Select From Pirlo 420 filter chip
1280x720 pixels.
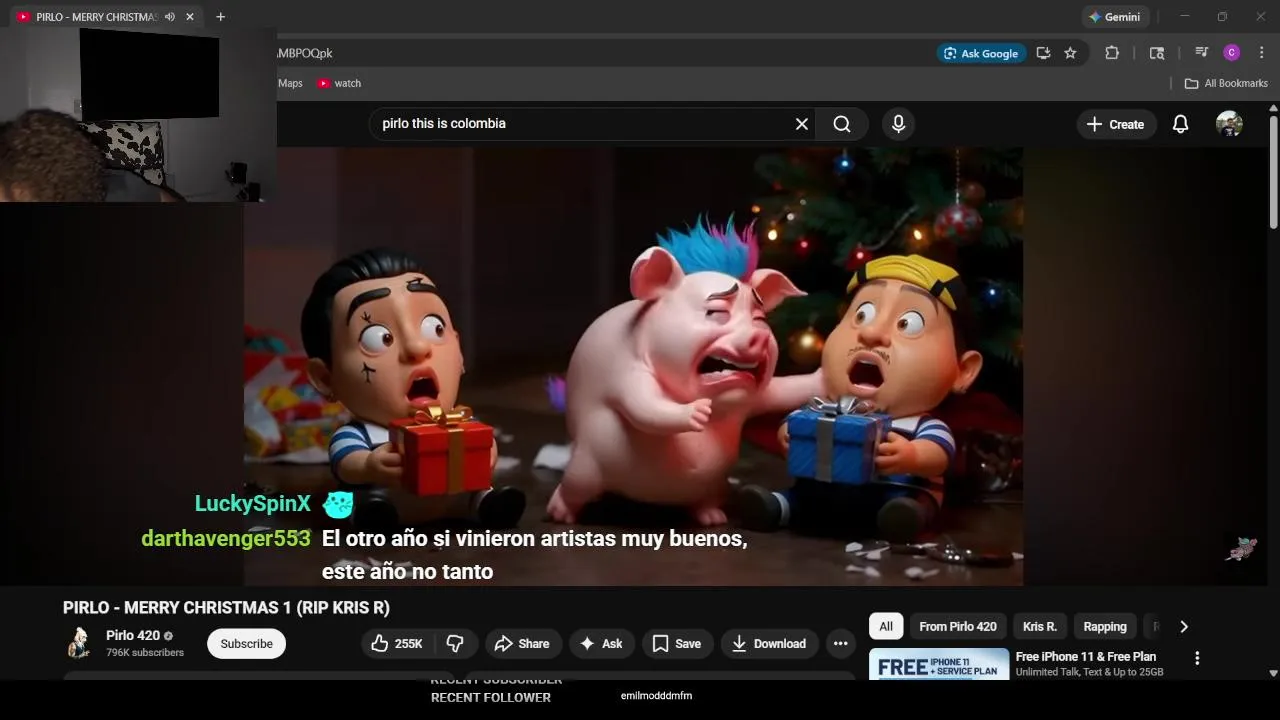tap(958, 626)
